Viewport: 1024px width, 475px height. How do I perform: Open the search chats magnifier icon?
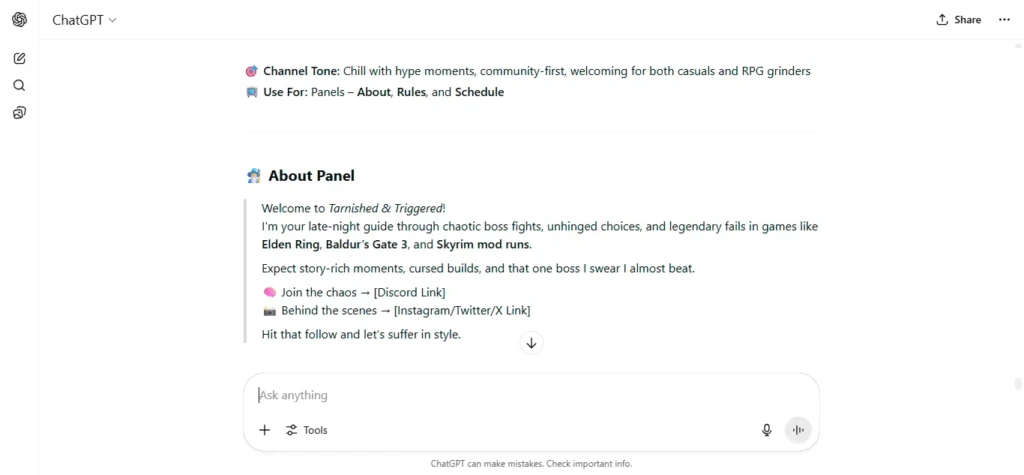pyautogui.click(x=20, y=86)
